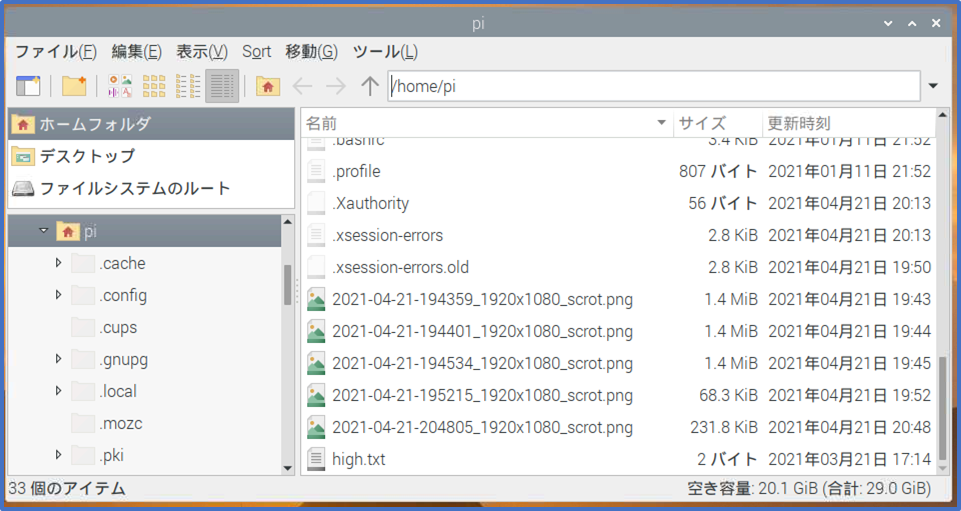Screen dimensions: 961x511
Task: Click the 空き容量 free space status text
Action: point(809,488)
